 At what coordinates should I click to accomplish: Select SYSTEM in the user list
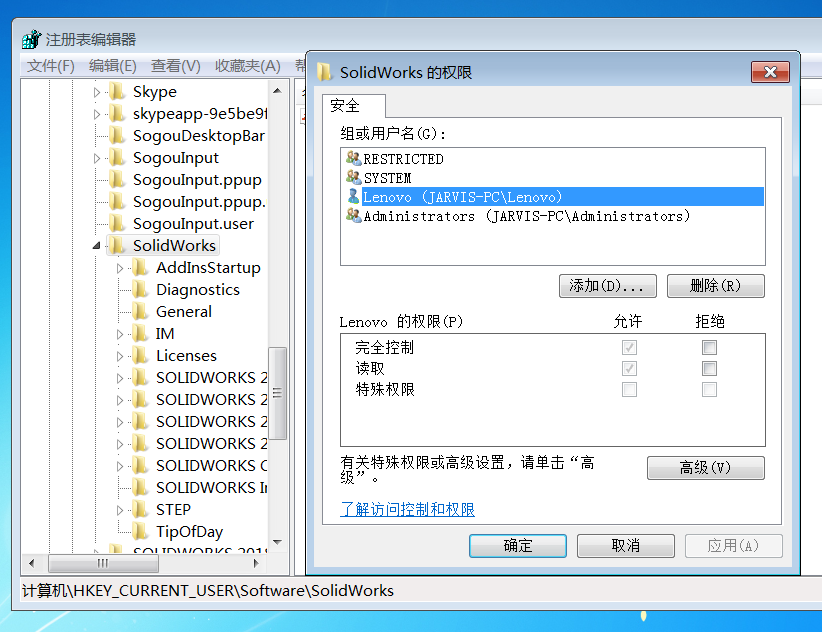click(387, 178)
